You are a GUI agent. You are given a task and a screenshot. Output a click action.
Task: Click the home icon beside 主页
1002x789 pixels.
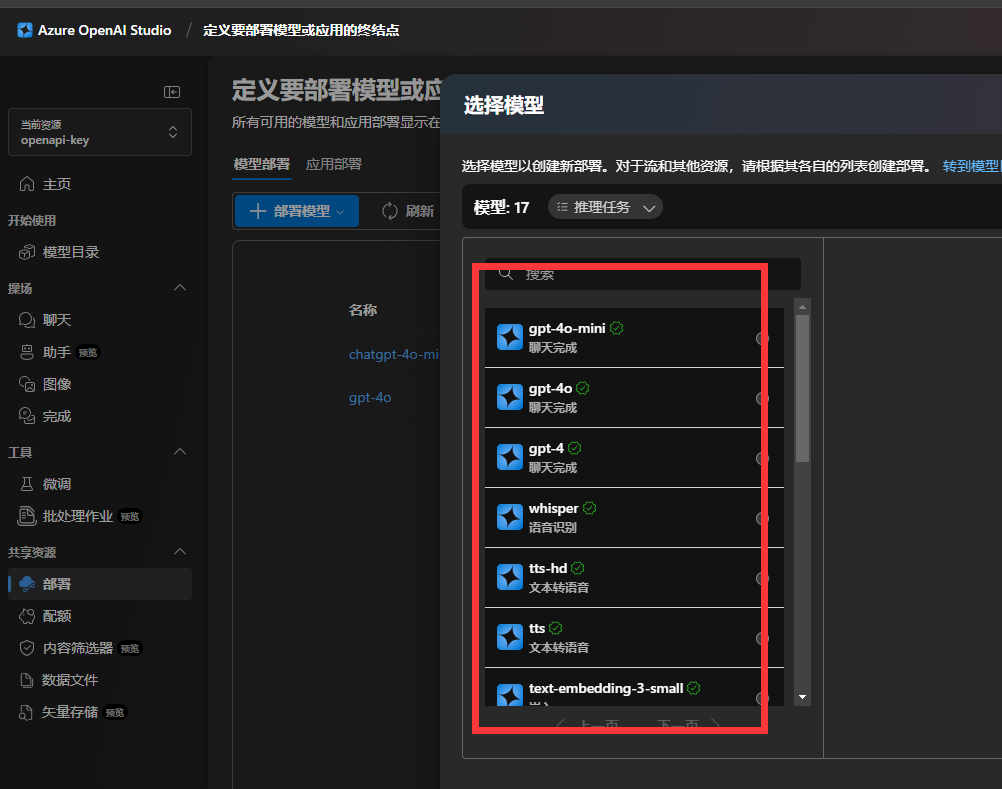point(27,184)
